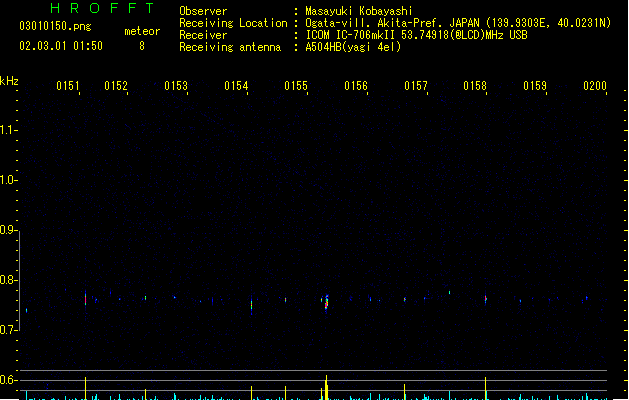The image size is (629, 400).
Task: Click the 0200 time marker
Action: pos(595,86)
